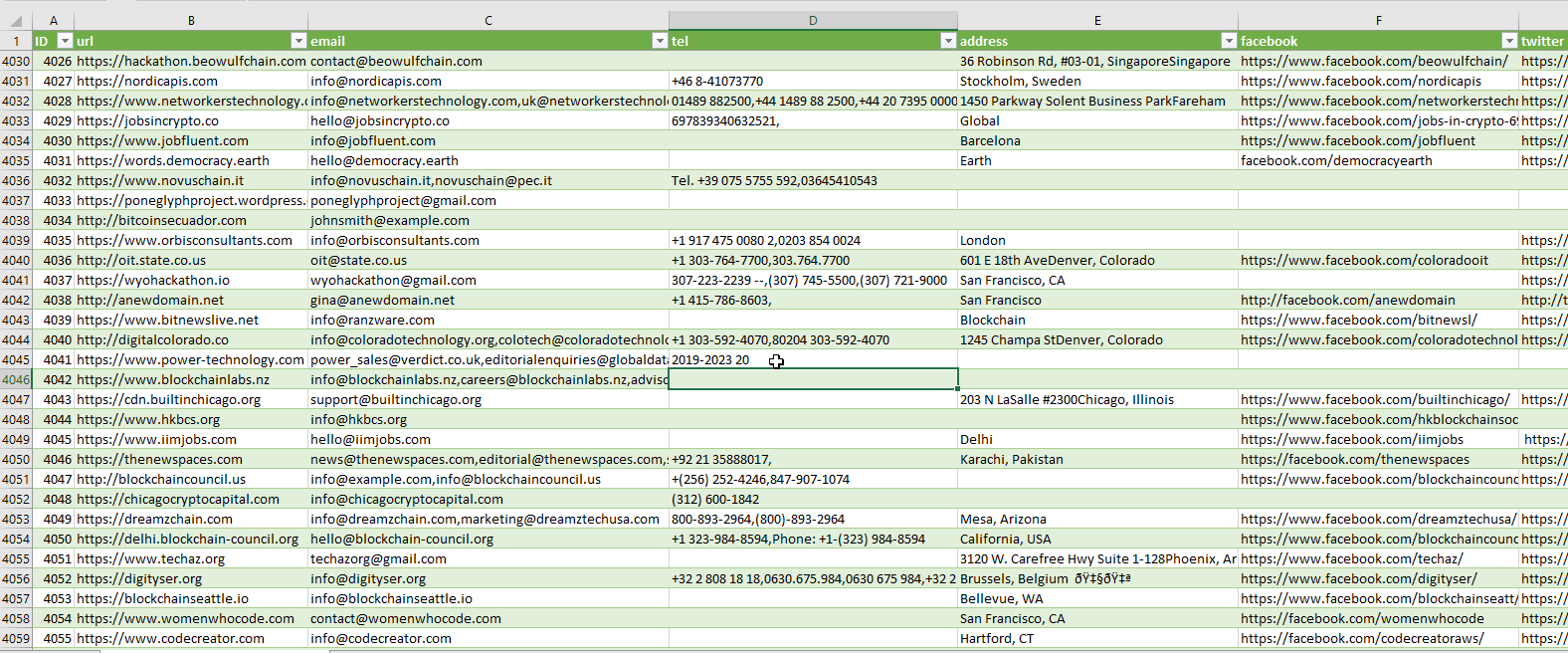Select cell 'oit@state.co.us'
The image size is (1568, 653).
tap(489, 260)
